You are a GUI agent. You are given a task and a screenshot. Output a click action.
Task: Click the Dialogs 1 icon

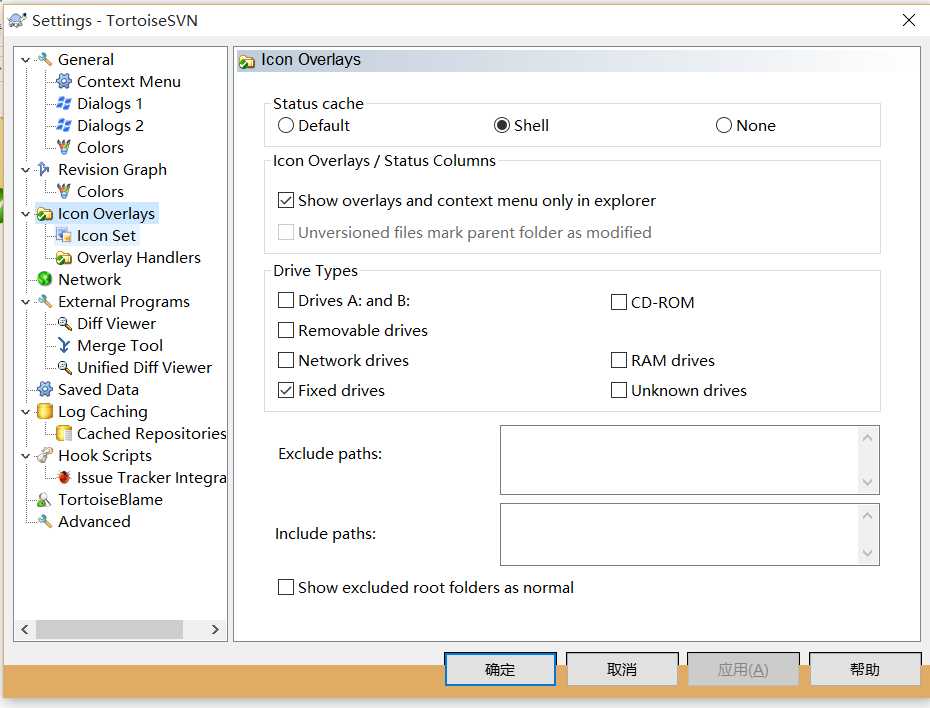pyautogui.click(x=64, y=103)
